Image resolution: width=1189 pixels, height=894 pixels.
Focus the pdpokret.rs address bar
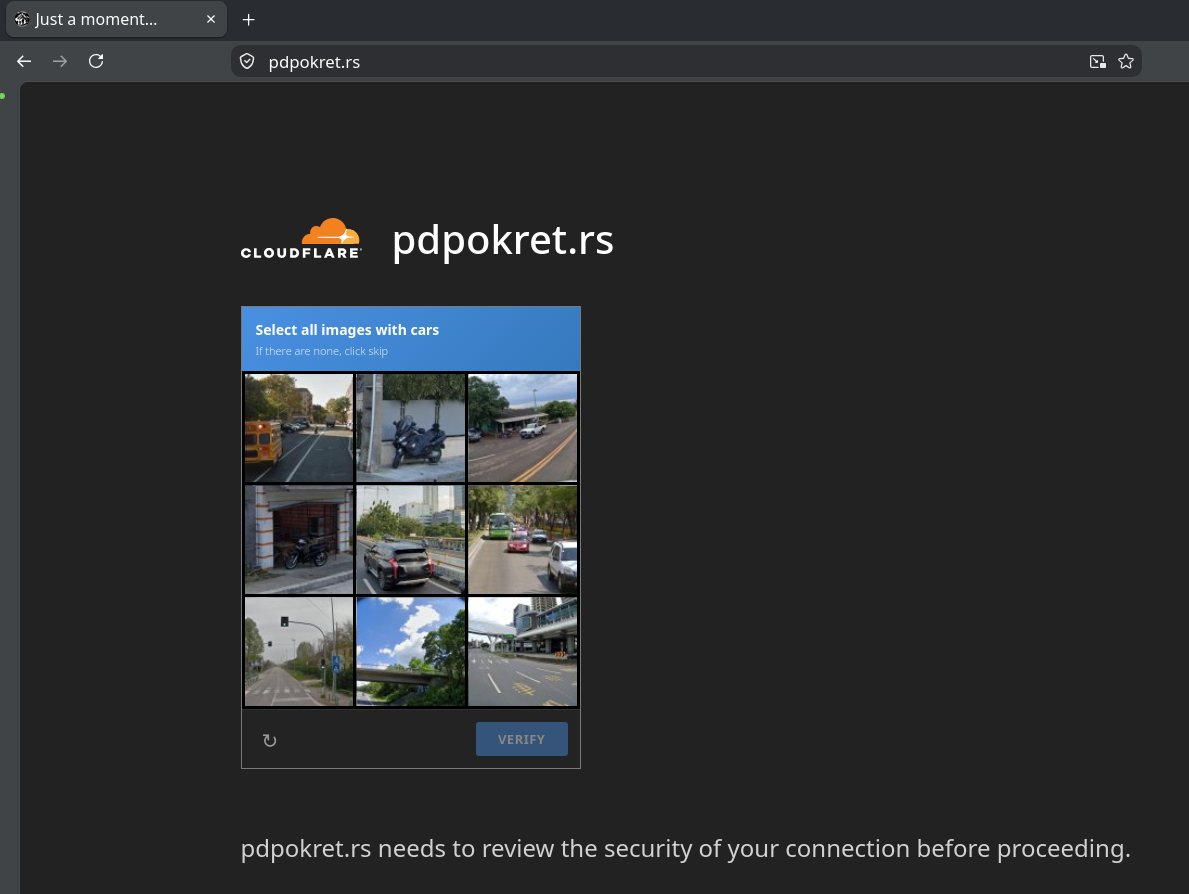pyautogui.click(x=667, y=61)
